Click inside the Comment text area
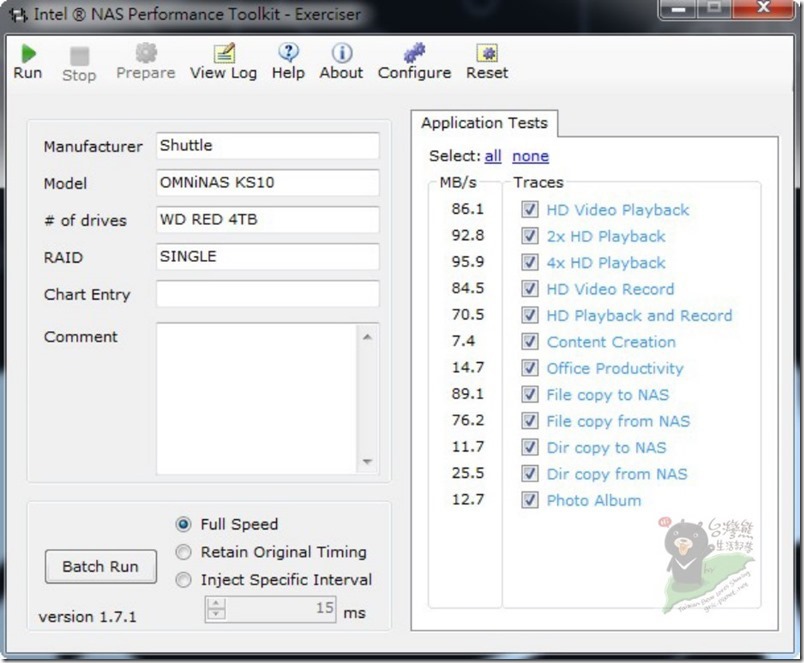804x663 pixels. click(256, 398)
